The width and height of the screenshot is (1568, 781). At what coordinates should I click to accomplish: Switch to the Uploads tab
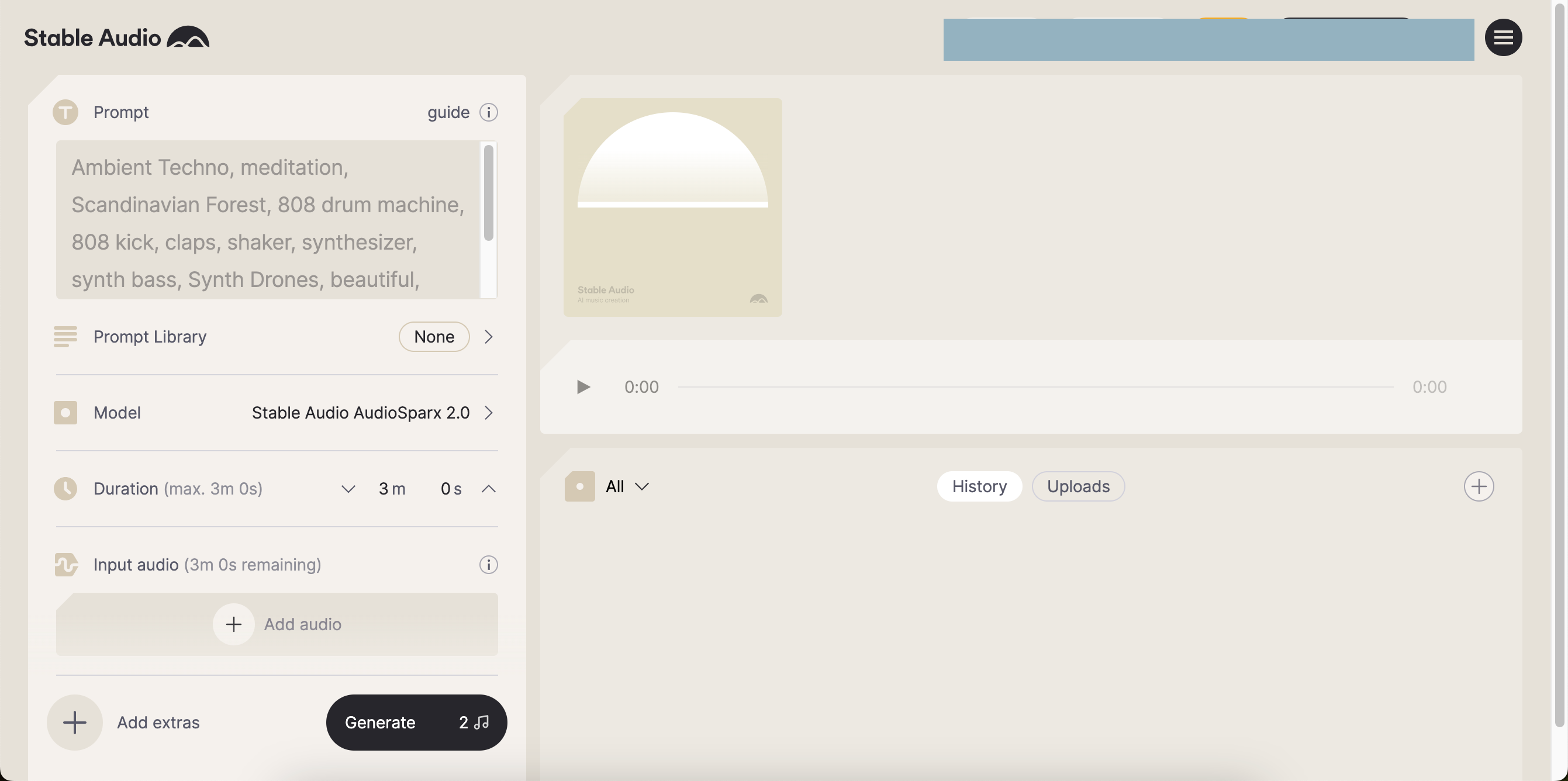(x=1077, y=486)
